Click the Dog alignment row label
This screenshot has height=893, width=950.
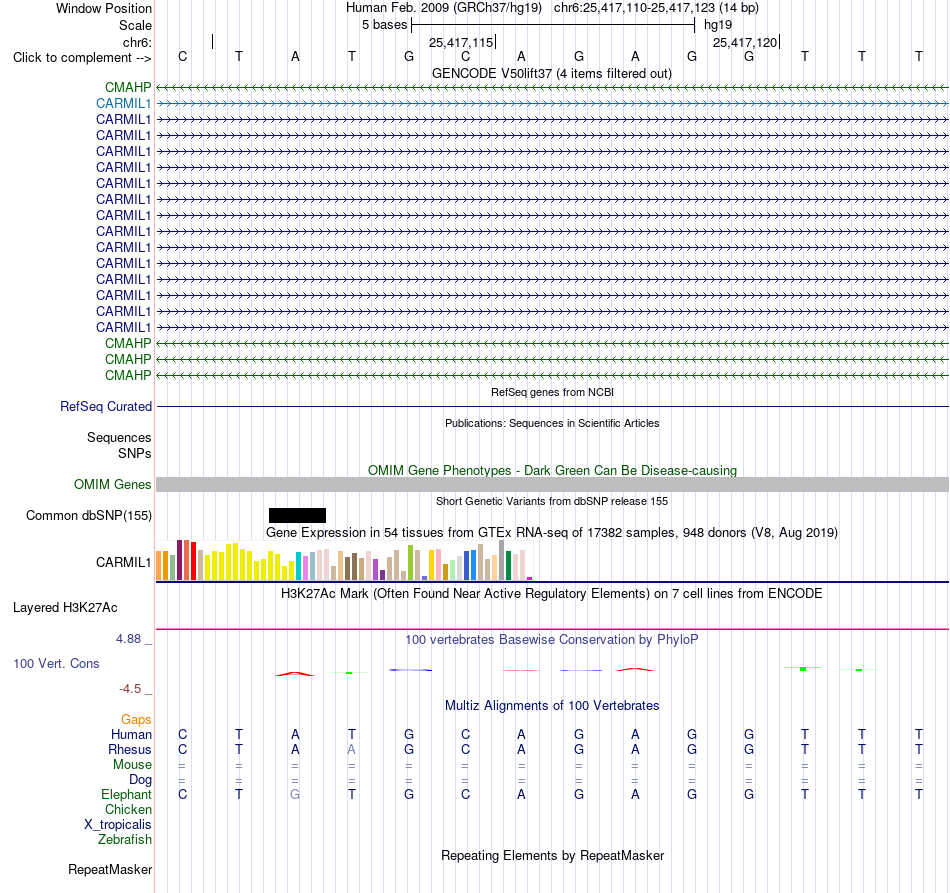pyautogui.click(x=140, y=780)
